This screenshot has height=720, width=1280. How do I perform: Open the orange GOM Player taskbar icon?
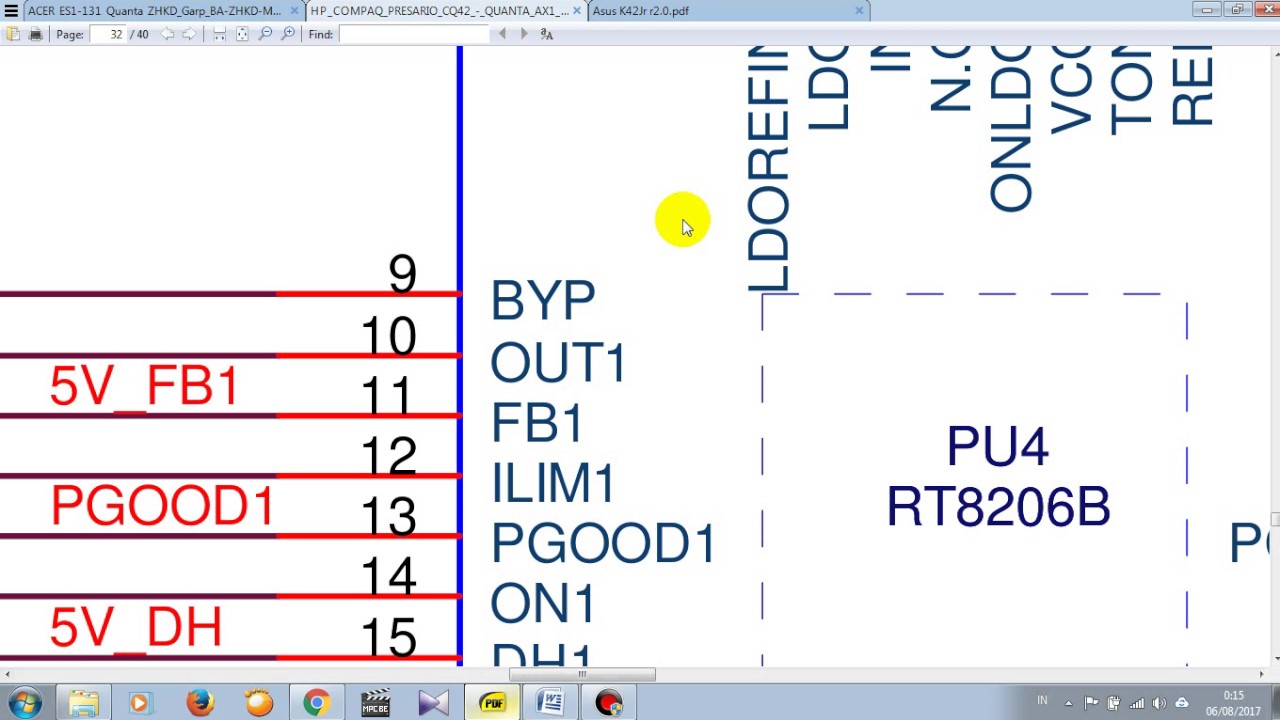pos(258,703)
